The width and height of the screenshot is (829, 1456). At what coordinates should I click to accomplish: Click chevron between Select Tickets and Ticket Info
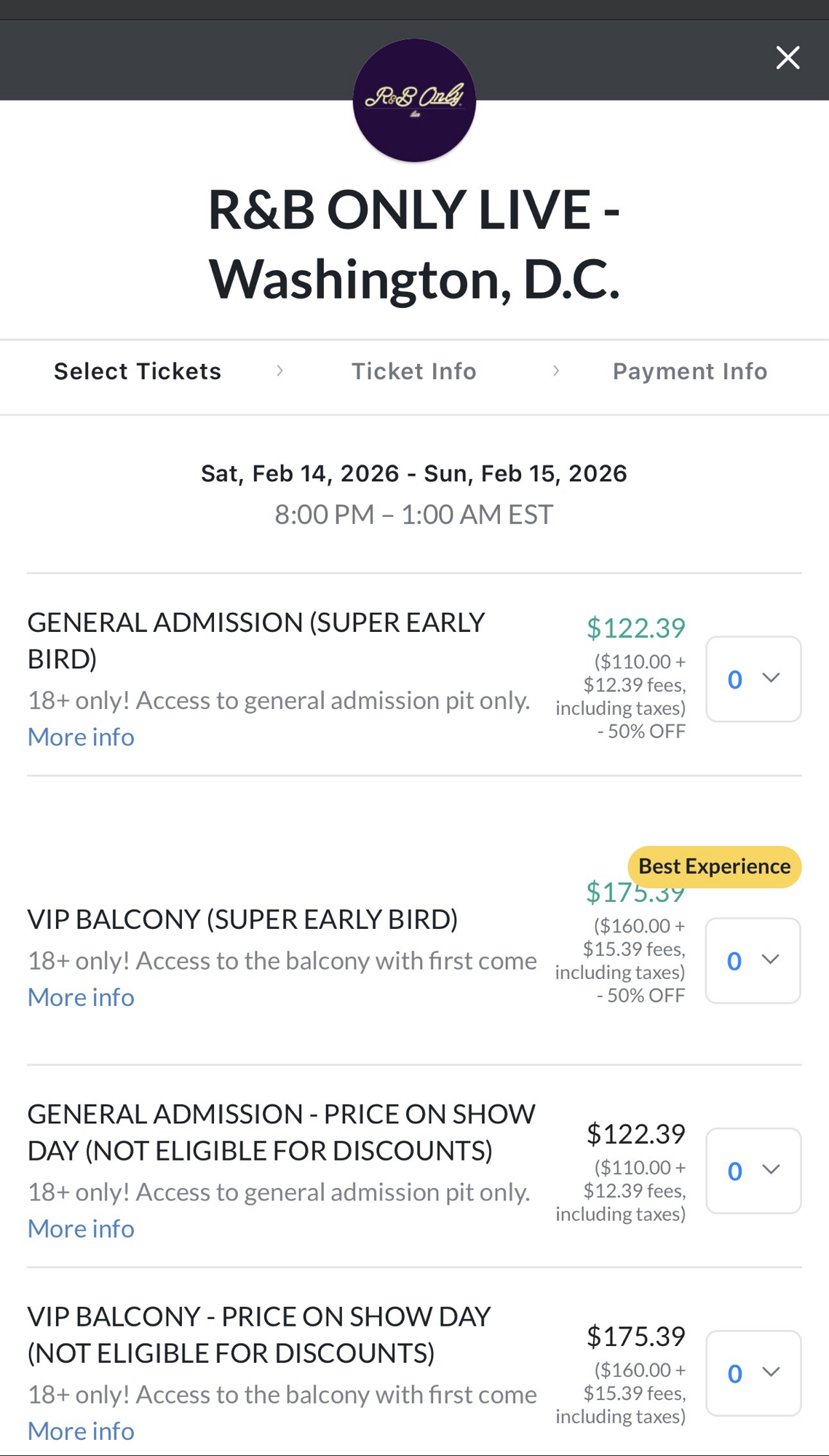coord(279,371)
